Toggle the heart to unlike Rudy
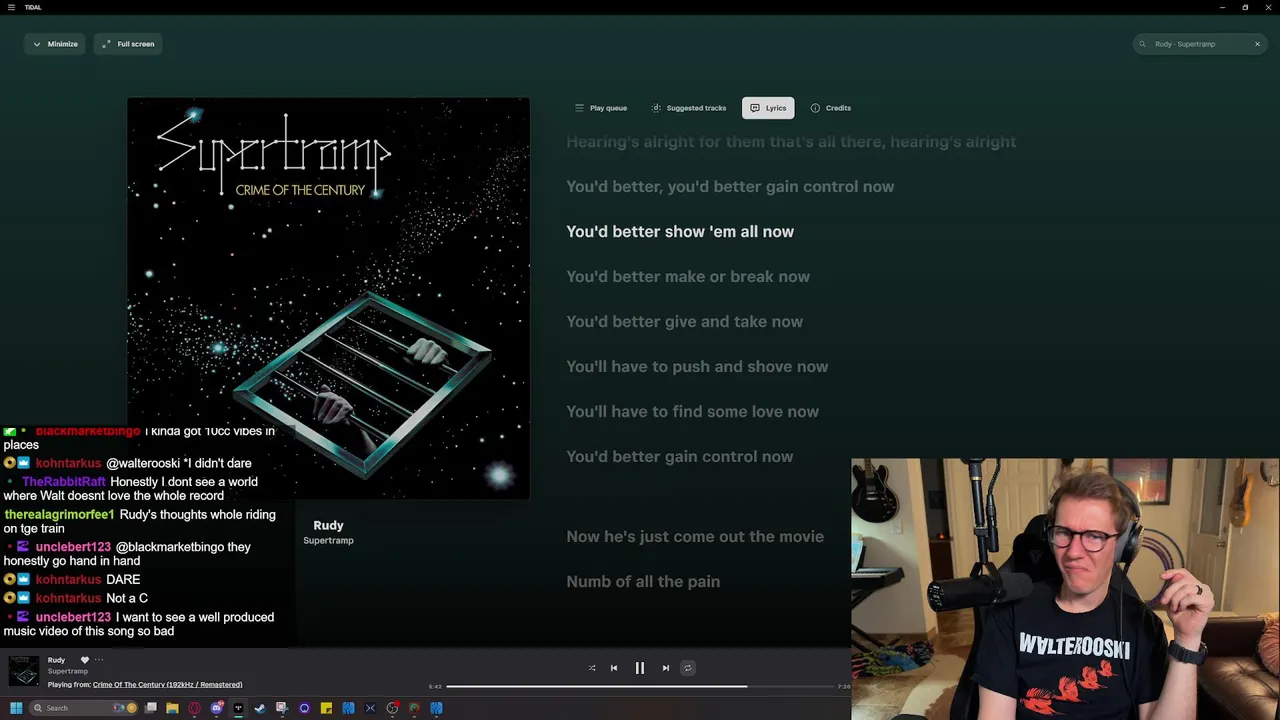Screen dimensions: 1280x720 pos(84,660)
